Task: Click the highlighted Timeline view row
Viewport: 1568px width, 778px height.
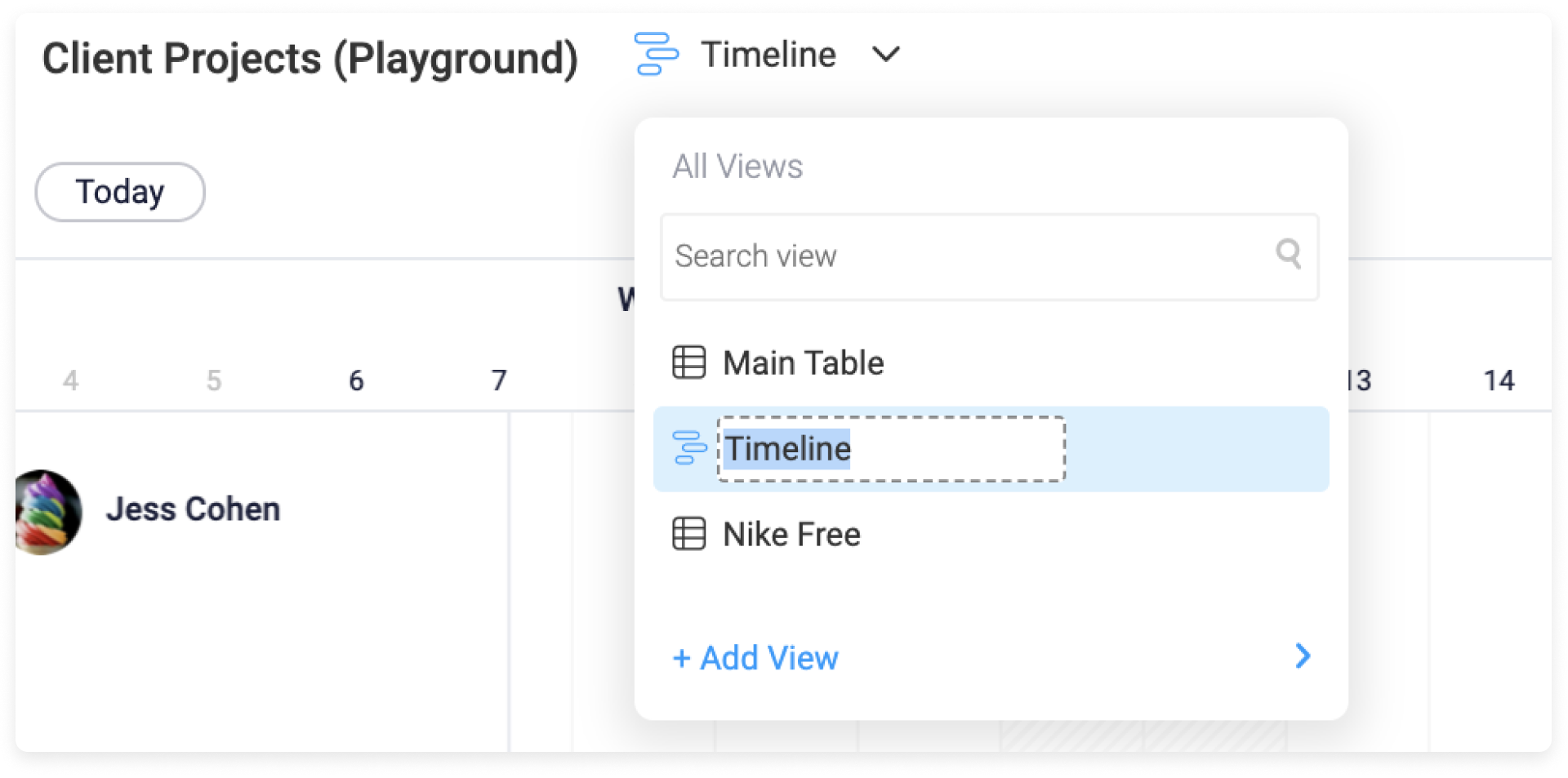Action: pyautogui.click(x=991, y=449)
